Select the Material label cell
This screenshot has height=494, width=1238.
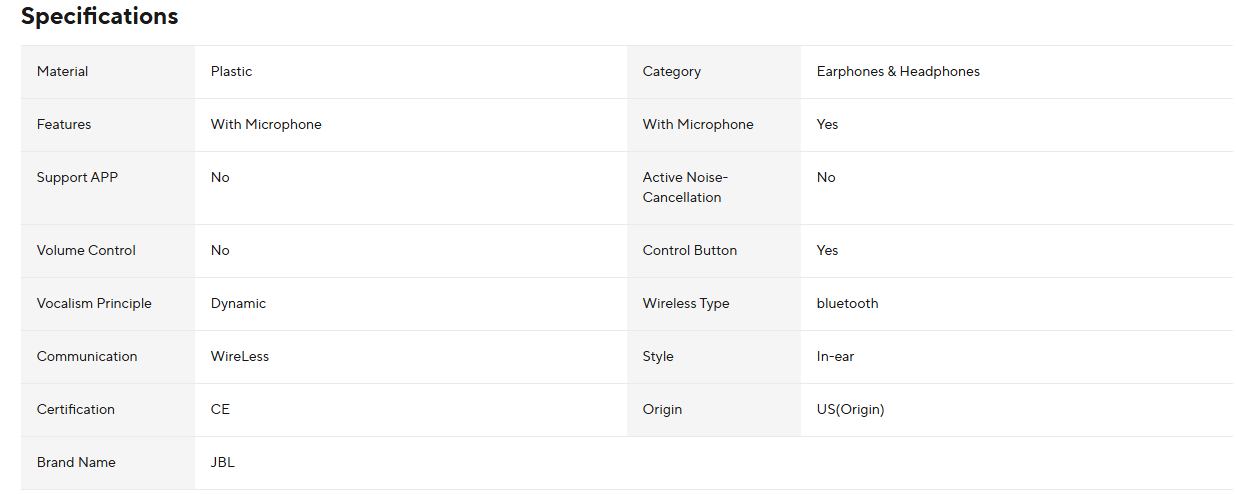click(x=62, y=72)
